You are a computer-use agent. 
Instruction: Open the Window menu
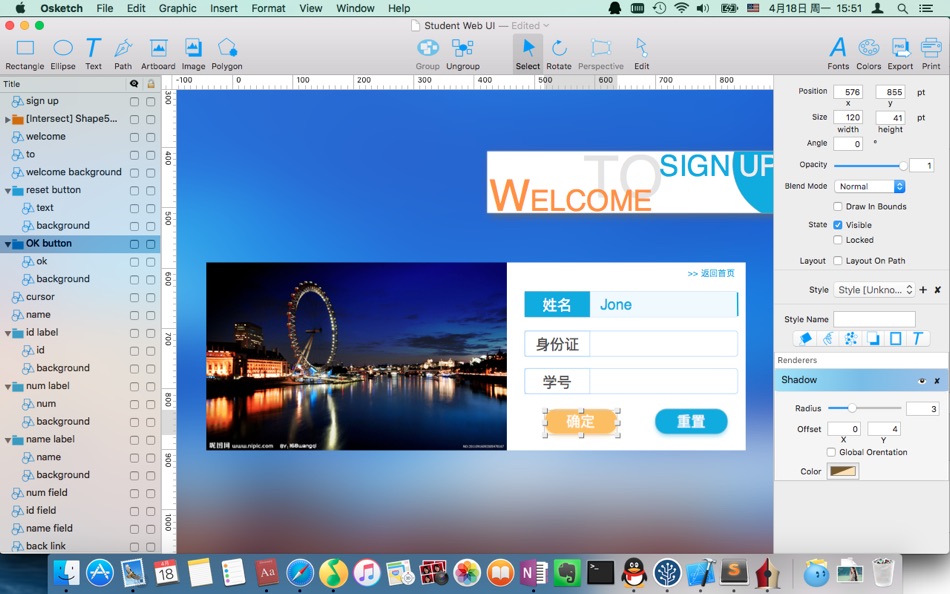click(x=355, y=8)
